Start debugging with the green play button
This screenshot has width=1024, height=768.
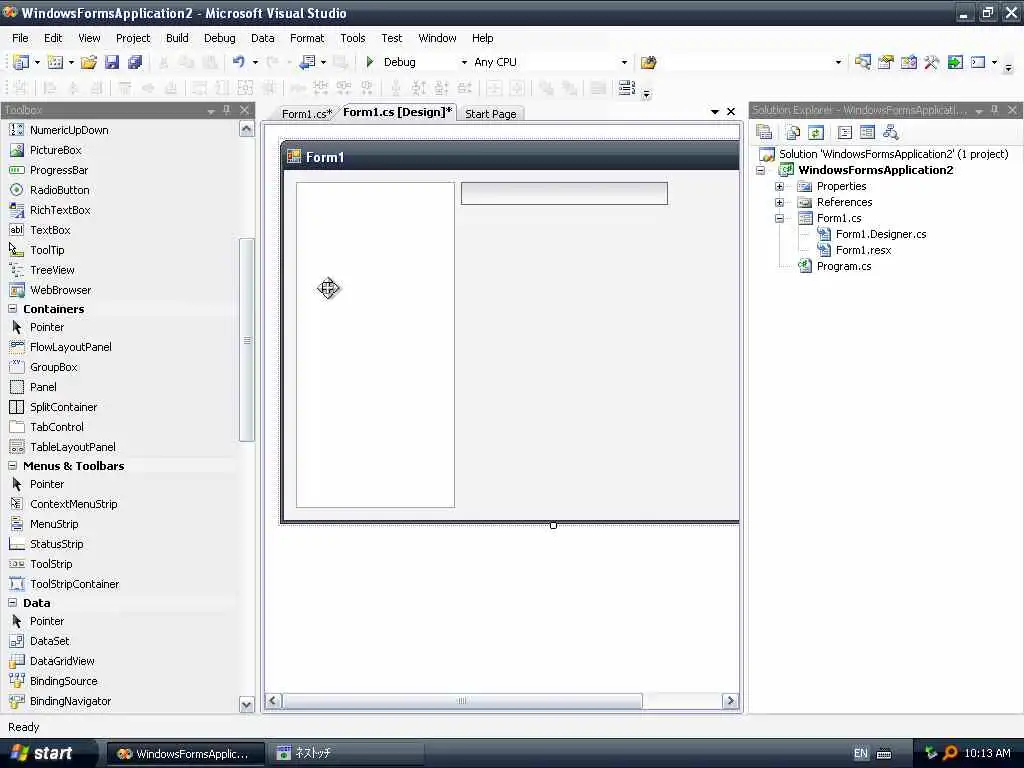(370, 62)
